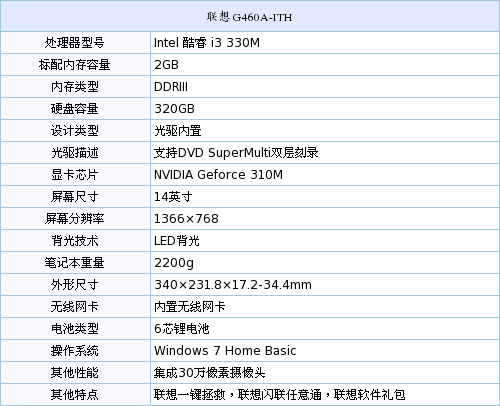Select the label 操作系统
The width and height of the screenshot is (500, 406).
[75, 351]
